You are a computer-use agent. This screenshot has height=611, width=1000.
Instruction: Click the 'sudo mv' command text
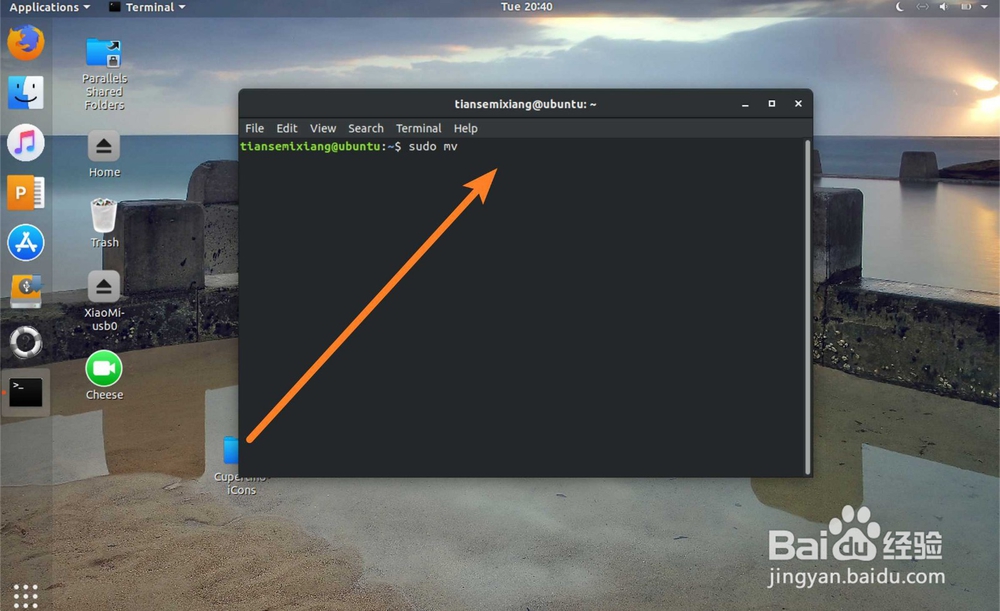point(433,147)
